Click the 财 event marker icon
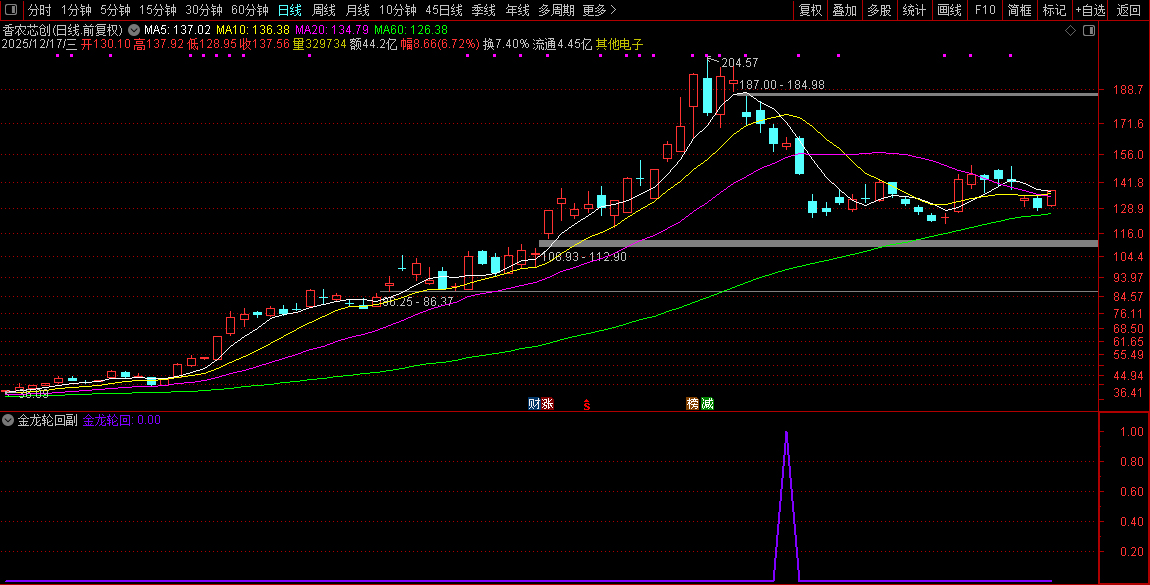The height and width of the screenshot is (585, 1150). 534,404
